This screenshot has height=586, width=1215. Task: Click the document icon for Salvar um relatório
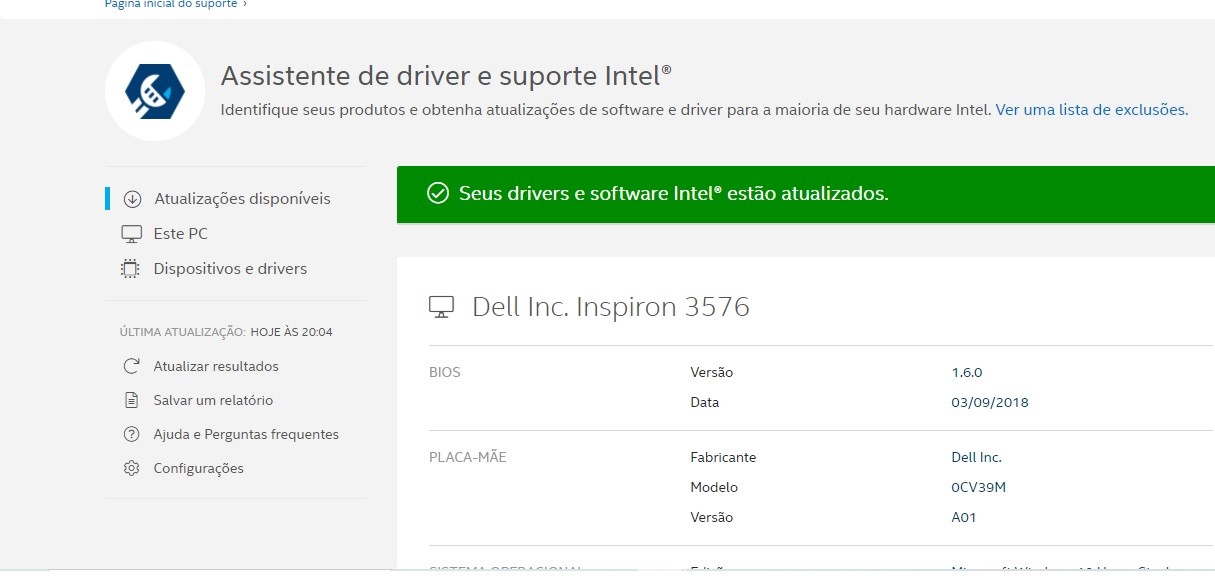[x=131, y=401]
